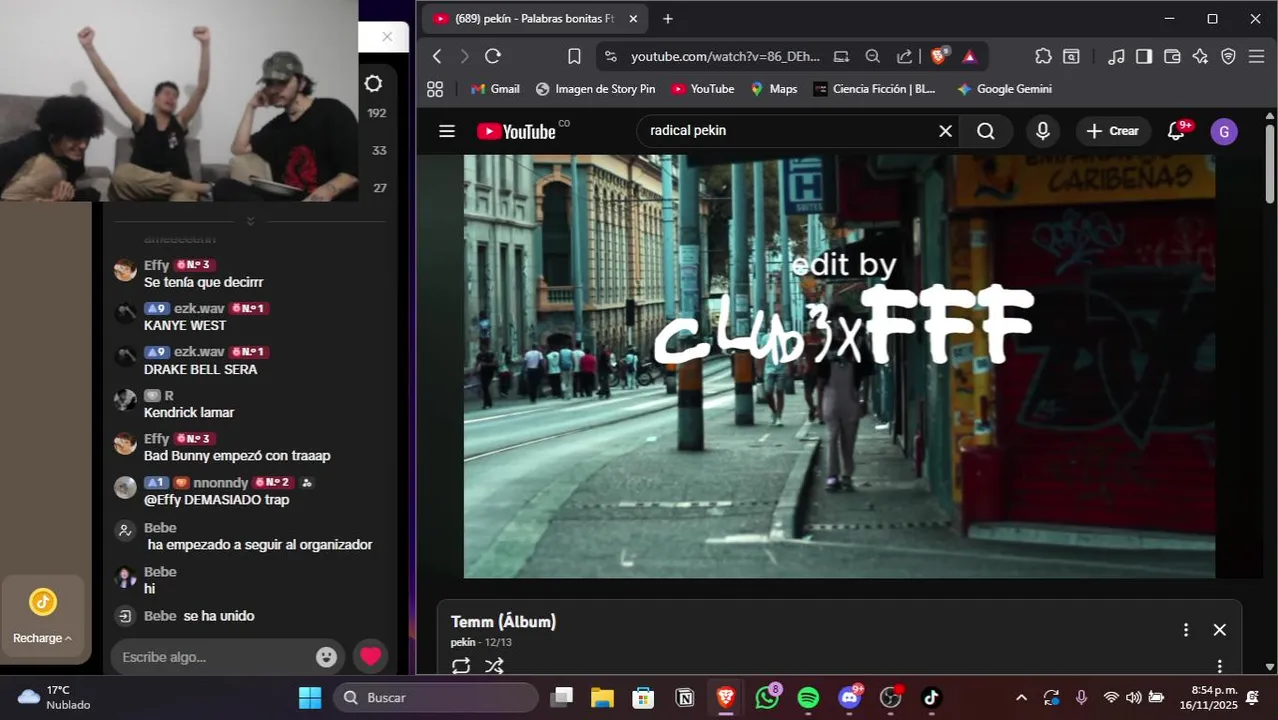The height and width of the screenshot is (720, 1278).
Task: Open the apps grid in the bookmarks bar
Action: point(435,89)
